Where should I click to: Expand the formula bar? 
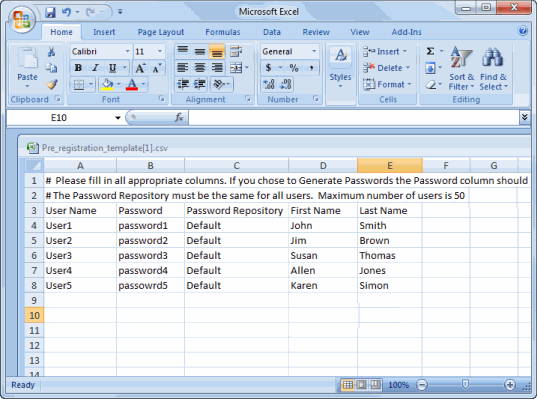[x=524, y=117]
